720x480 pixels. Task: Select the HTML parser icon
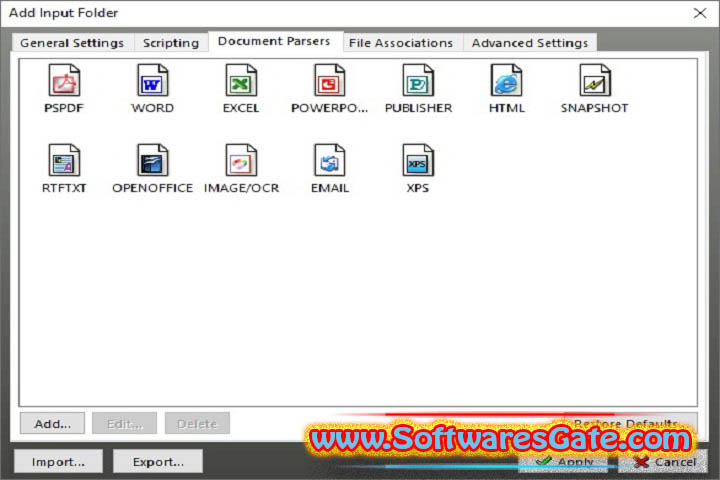506,80
